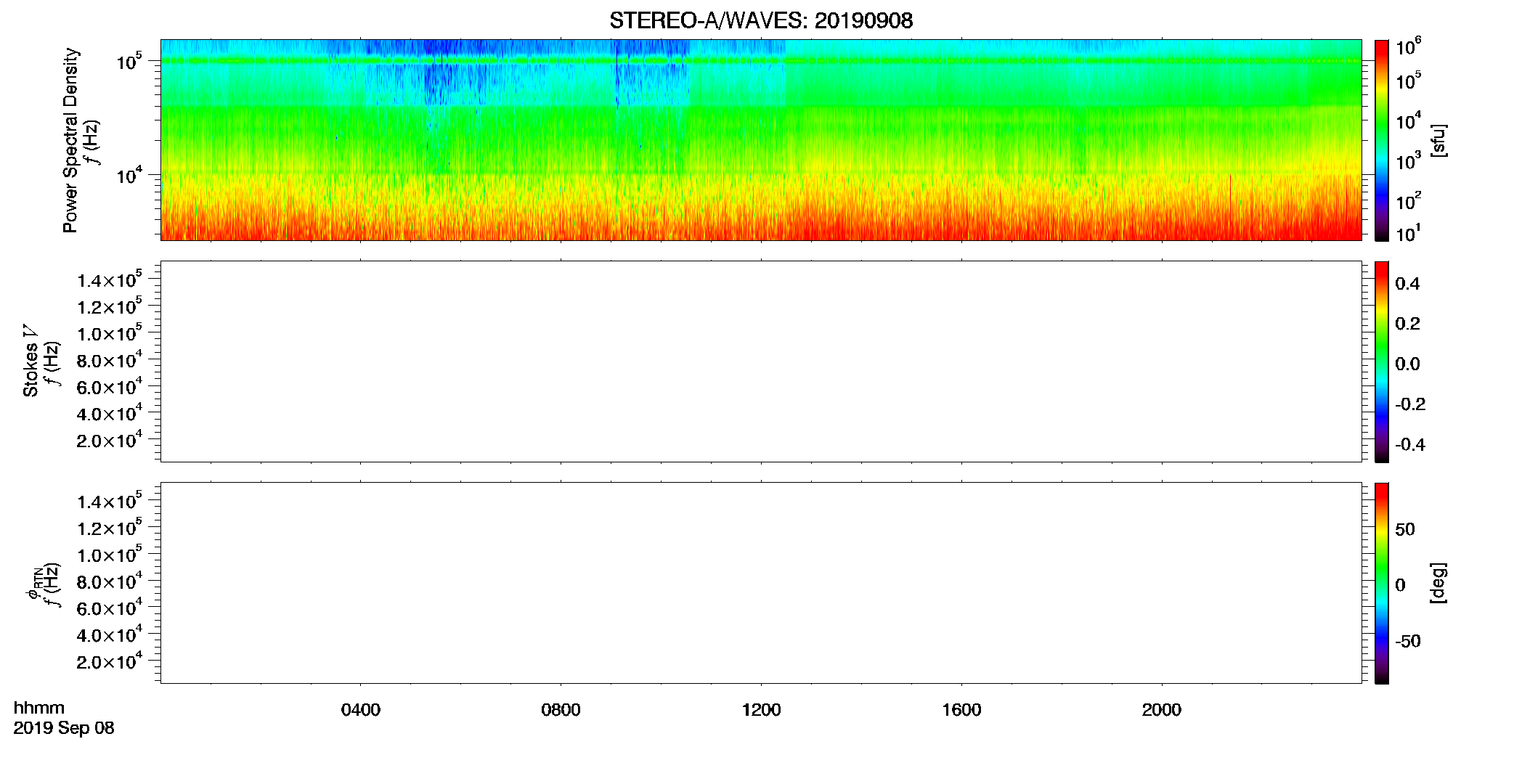Click the 10^6 tick on sfu colorbar
Screen dimensions: 1522x784
click(x=1409, y=46)
